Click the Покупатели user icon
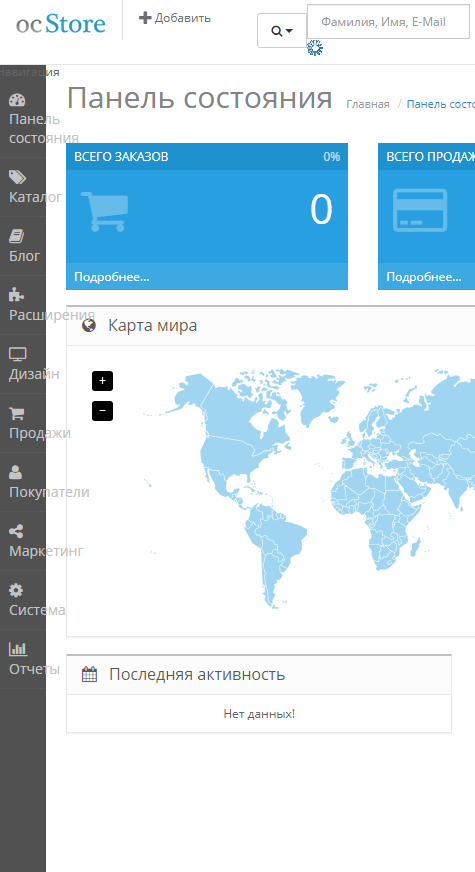475x872 pixels. 16,472
